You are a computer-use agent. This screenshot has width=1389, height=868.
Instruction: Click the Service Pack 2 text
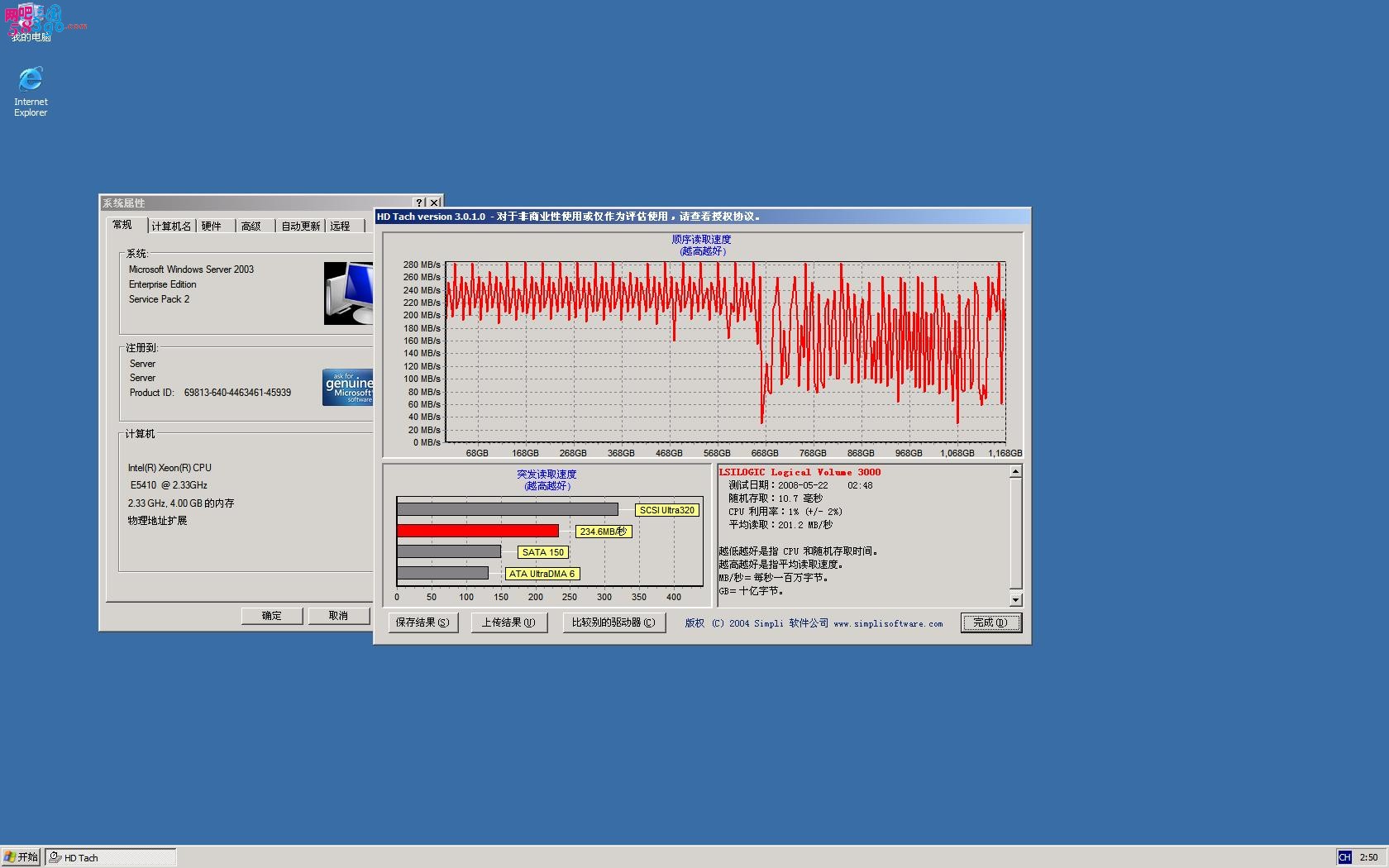click(x=159, y=299)
